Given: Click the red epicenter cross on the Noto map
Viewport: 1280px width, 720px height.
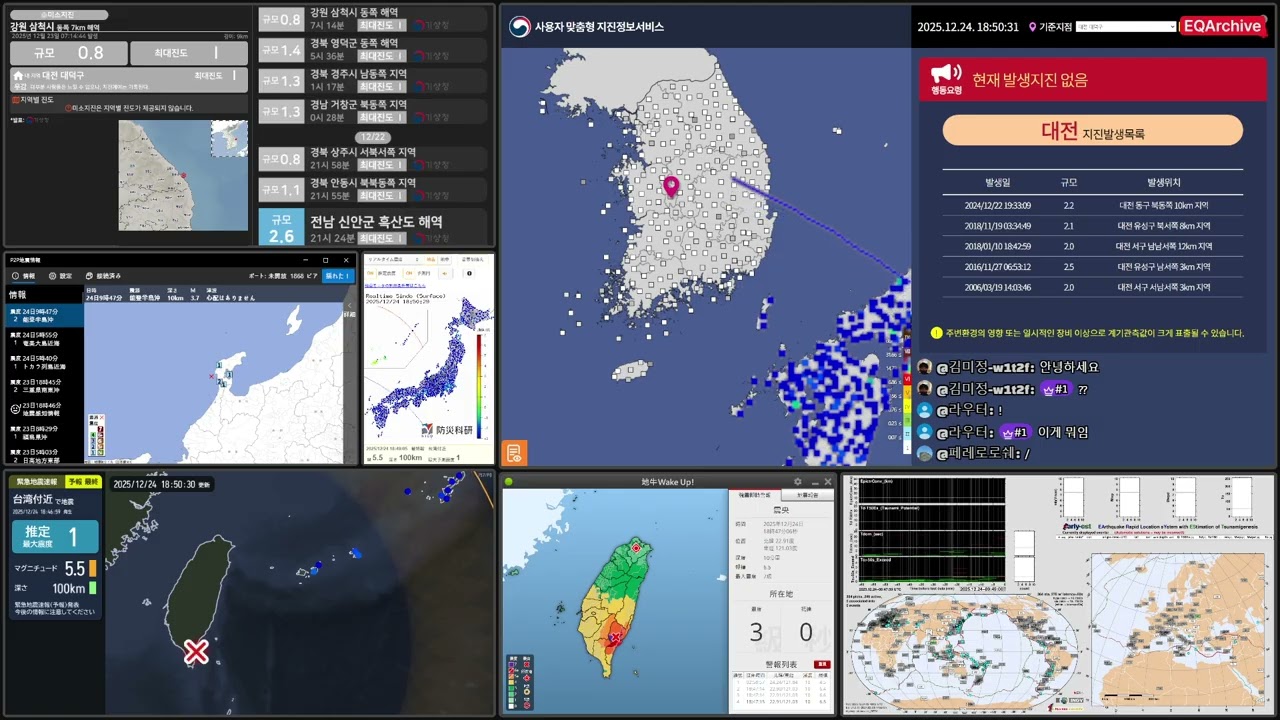Looking at the screenshot, I should tap(211, 377).
